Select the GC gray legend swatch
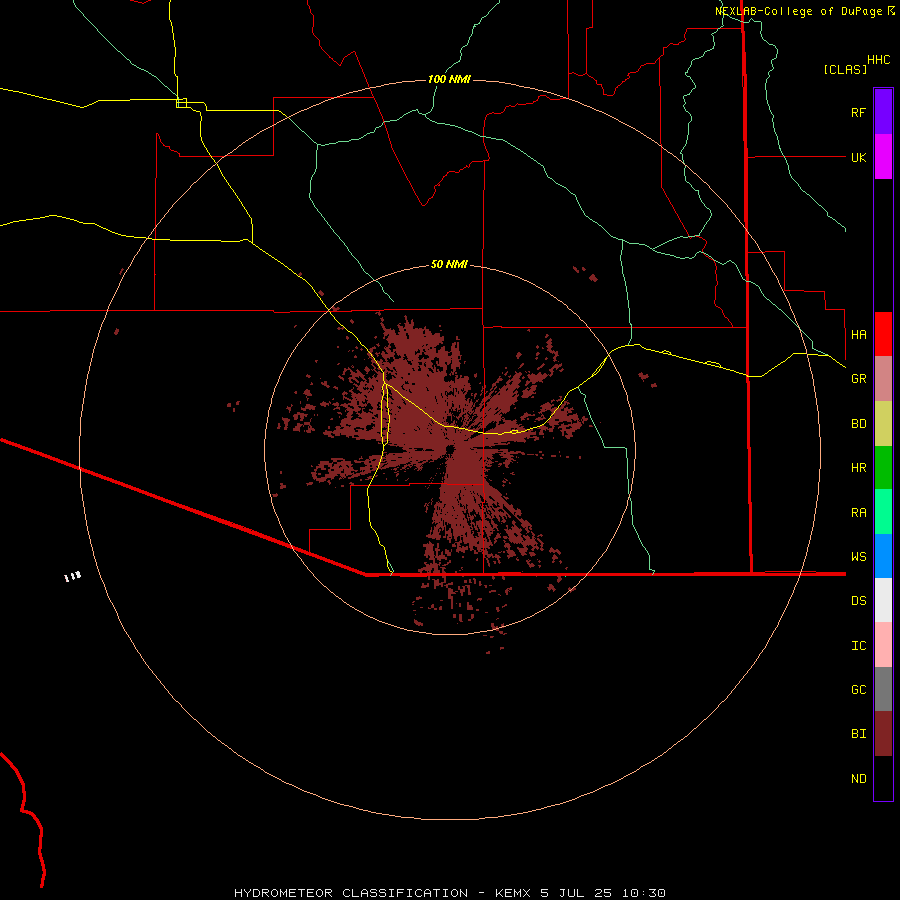 883,689
